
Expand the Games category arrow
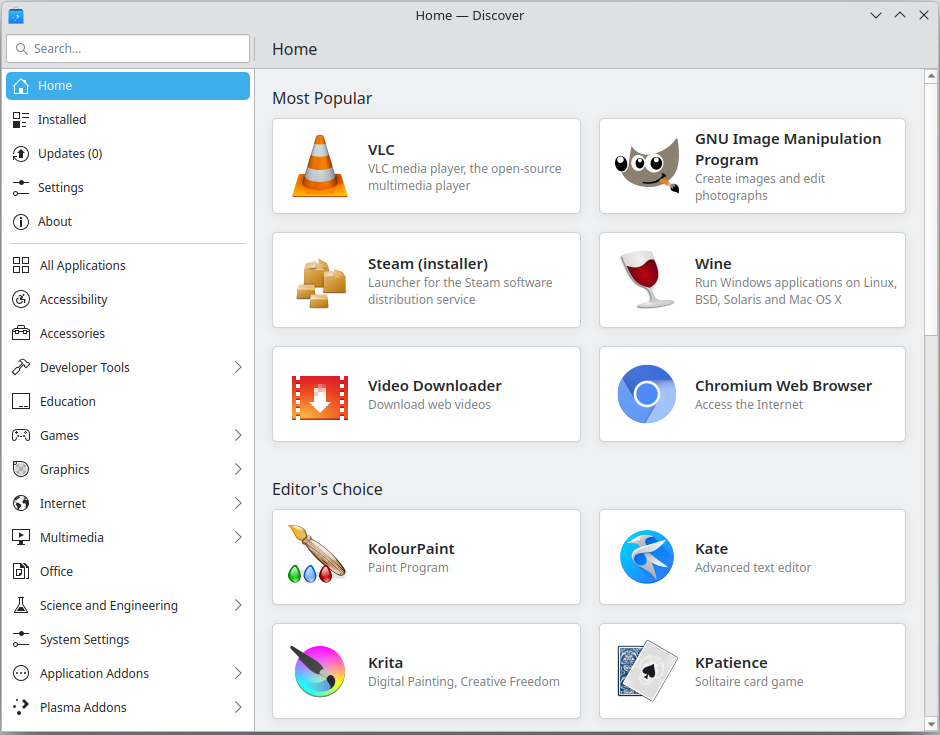238,435
